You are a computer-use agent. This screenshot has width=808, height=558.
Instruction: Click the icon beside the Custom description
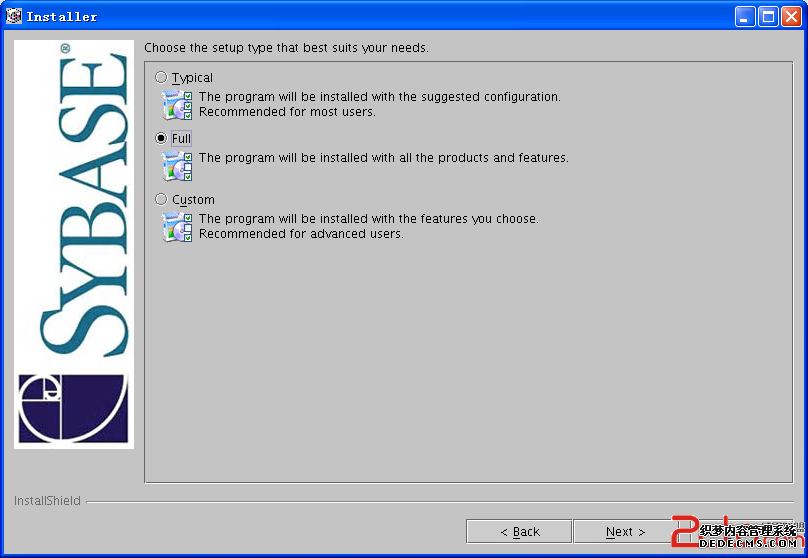pyautogui.click(x=177, y=226)
